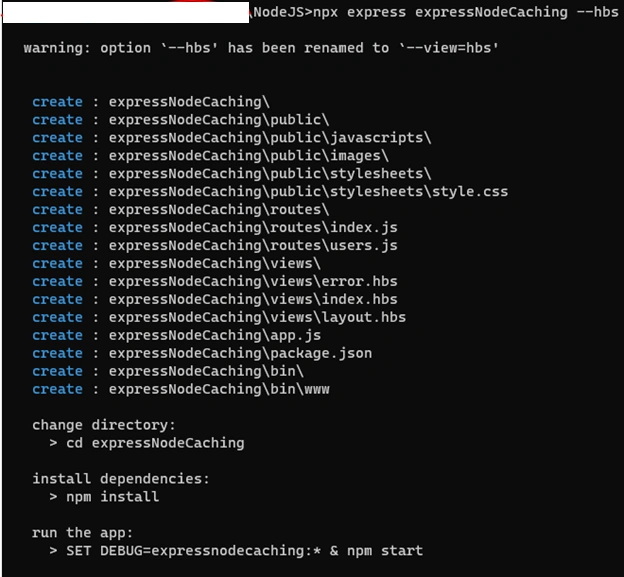
Task: Click the public\images\ directory line
Action: 210,156
